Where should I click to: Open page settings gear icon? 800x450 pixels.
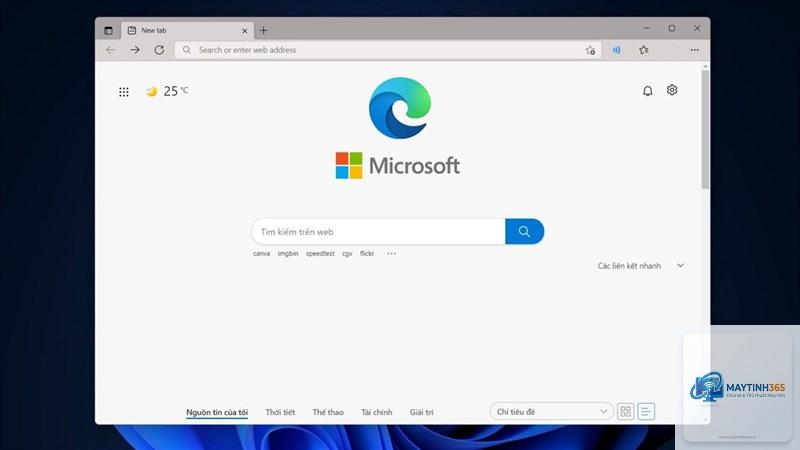click(x=672, y=90)
